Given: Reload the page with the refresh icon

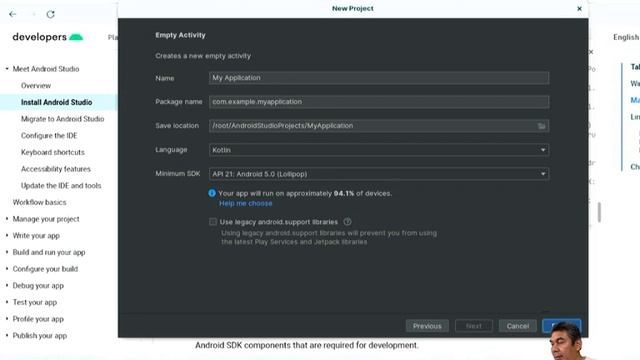Looking at the screenshot, I should coord(50,14).
